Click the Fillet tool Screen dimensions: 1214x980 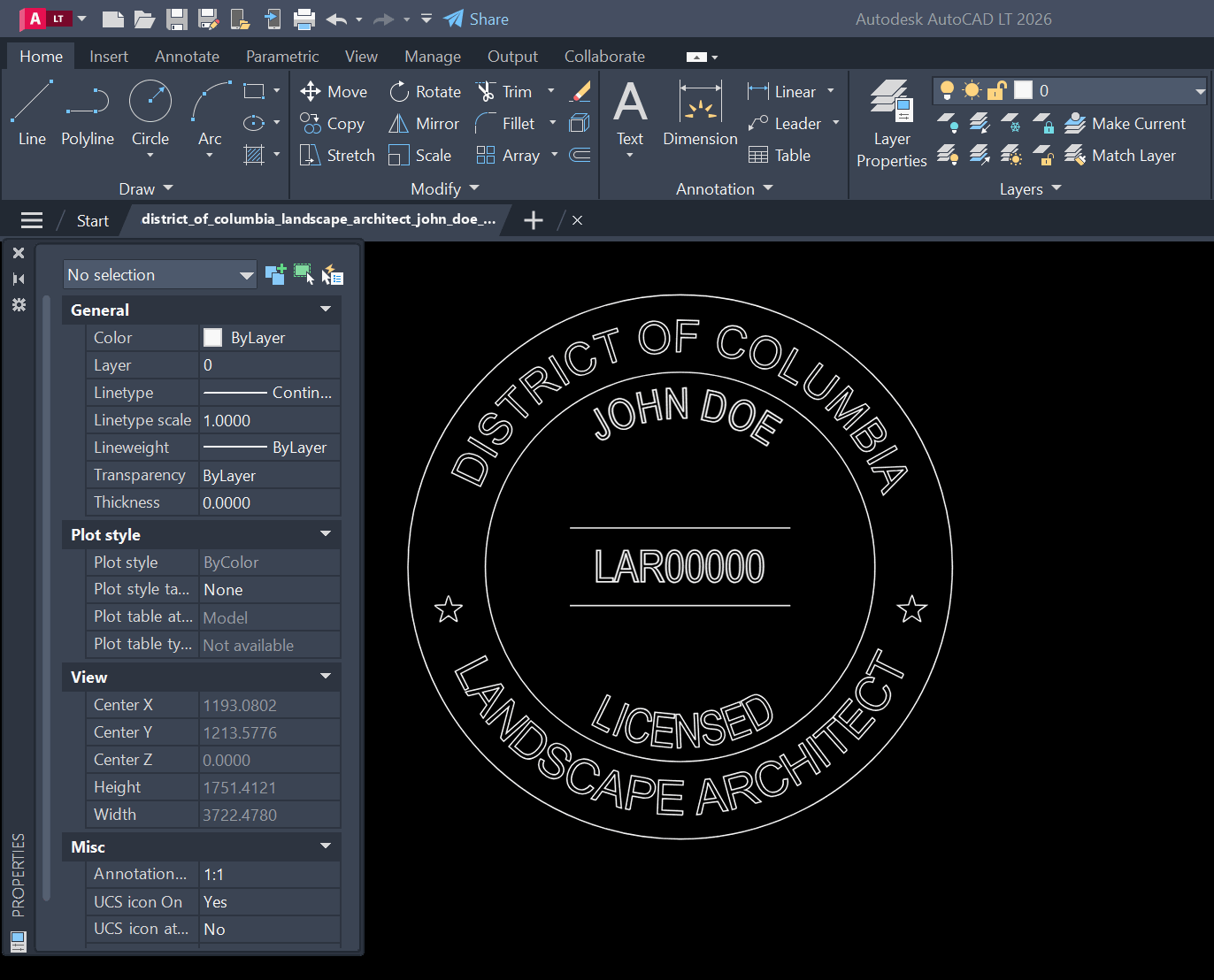coord(506,123)
